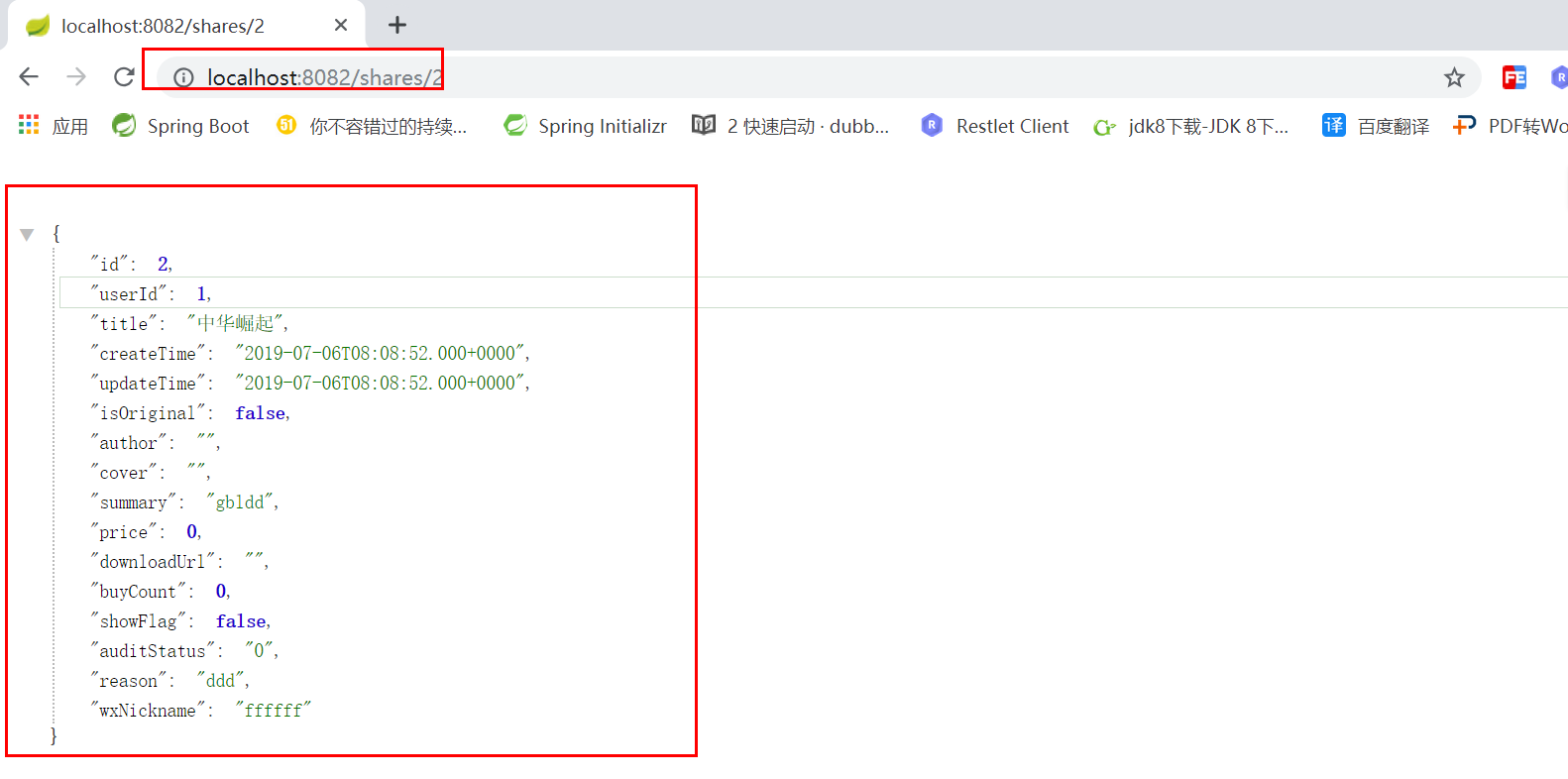Viewport: 1568px width, 779px height.
Task: Open the 应用 apps bookmark
Action: (54, 126)
